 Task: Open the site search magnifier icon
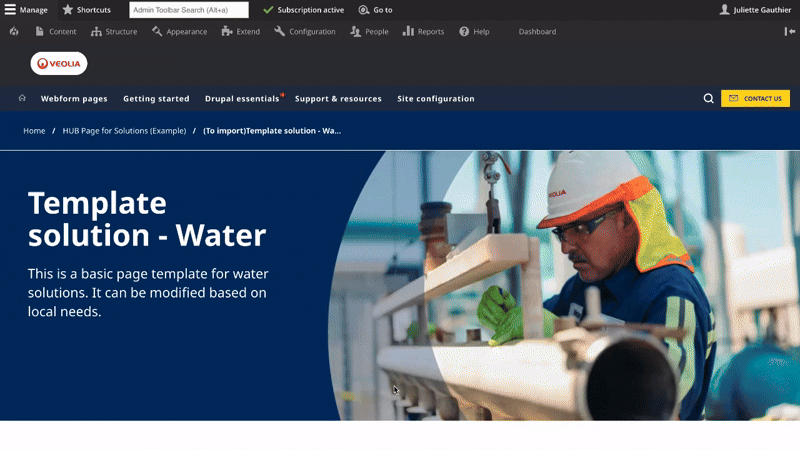(708, 99)
